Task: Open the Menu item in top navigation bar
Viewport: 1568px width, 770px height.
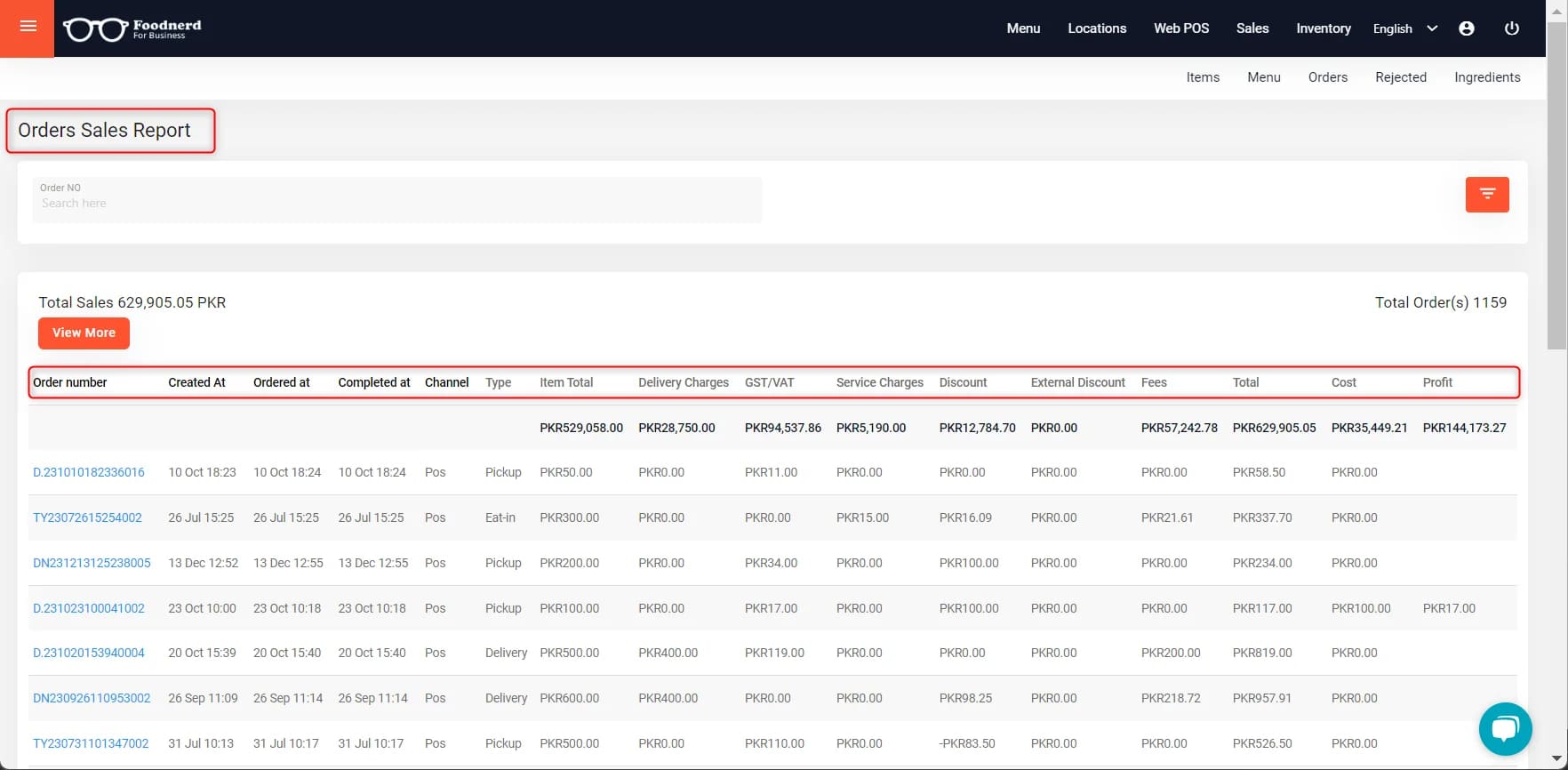Action: click(x=1023, y=28)
